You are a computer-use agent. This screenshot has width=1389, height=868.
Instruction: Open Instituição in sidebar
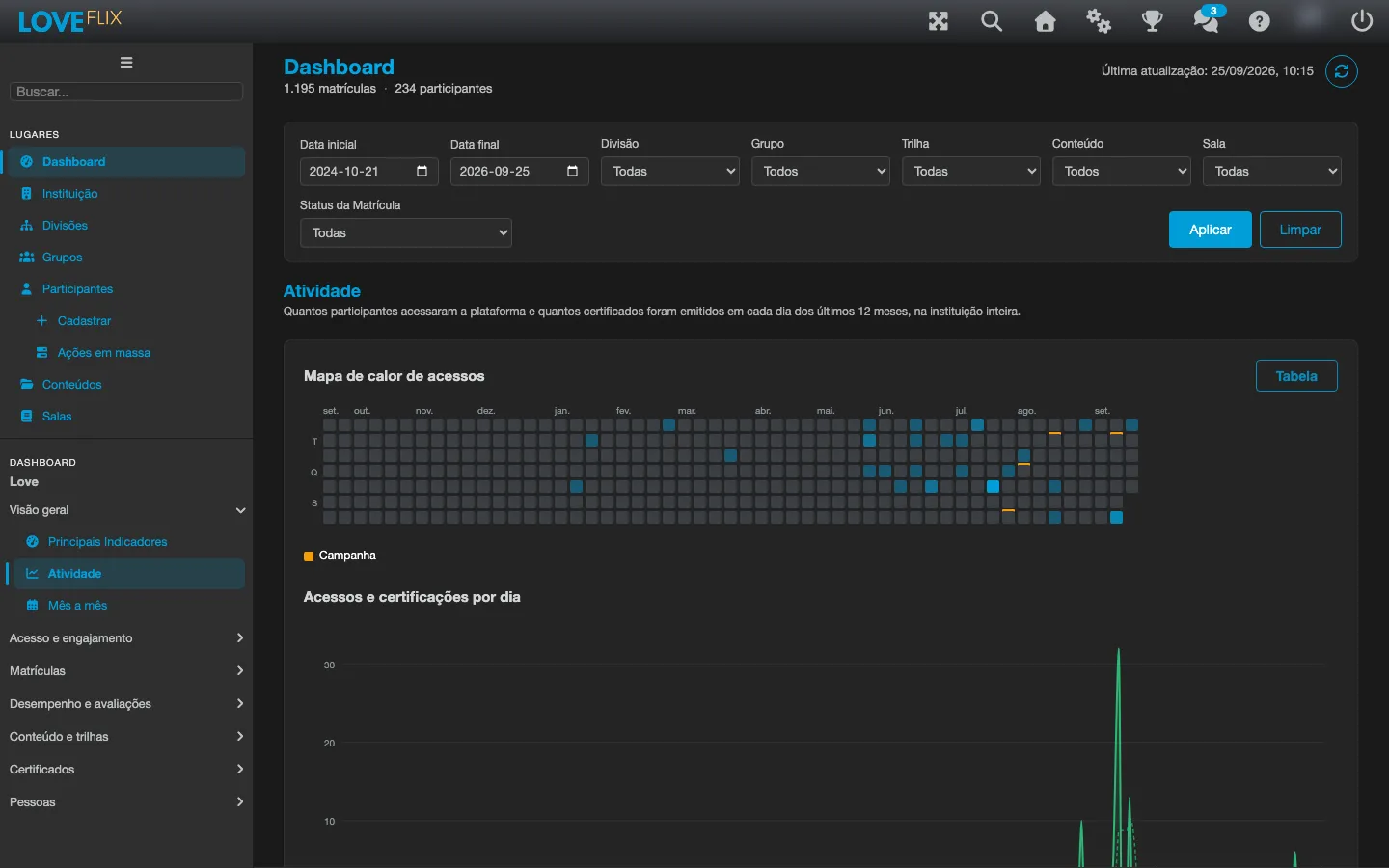point(69,194)
